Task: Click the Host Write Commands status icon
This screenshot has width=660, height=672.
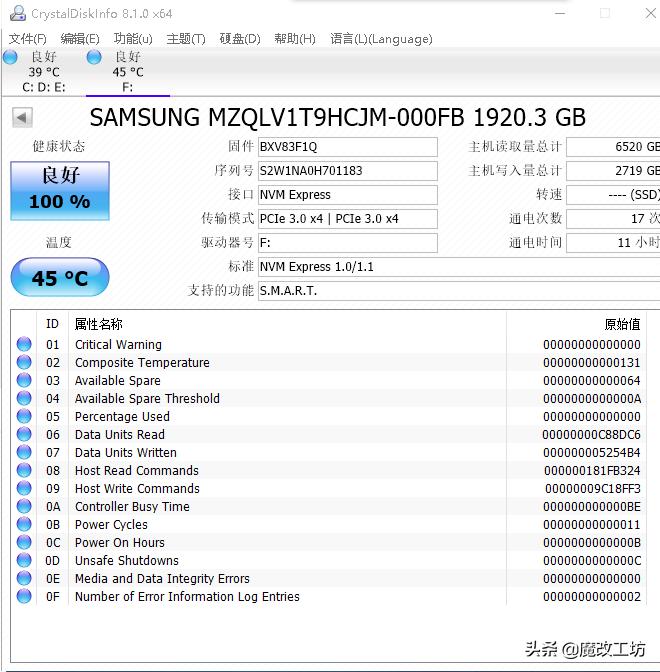Action: click(x=24, y=488)
